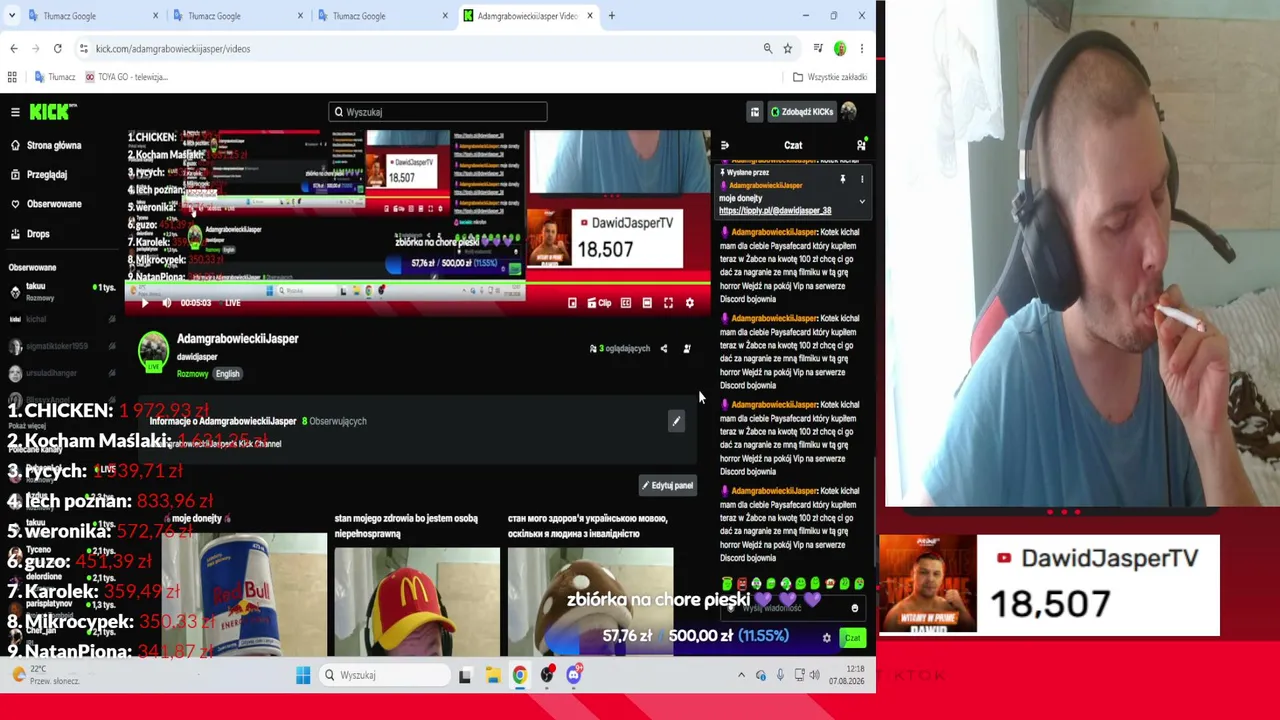Click the Edytuj panel button
Image resolution: width=1280 pixels, height=720 pixels.
[668, 486]
